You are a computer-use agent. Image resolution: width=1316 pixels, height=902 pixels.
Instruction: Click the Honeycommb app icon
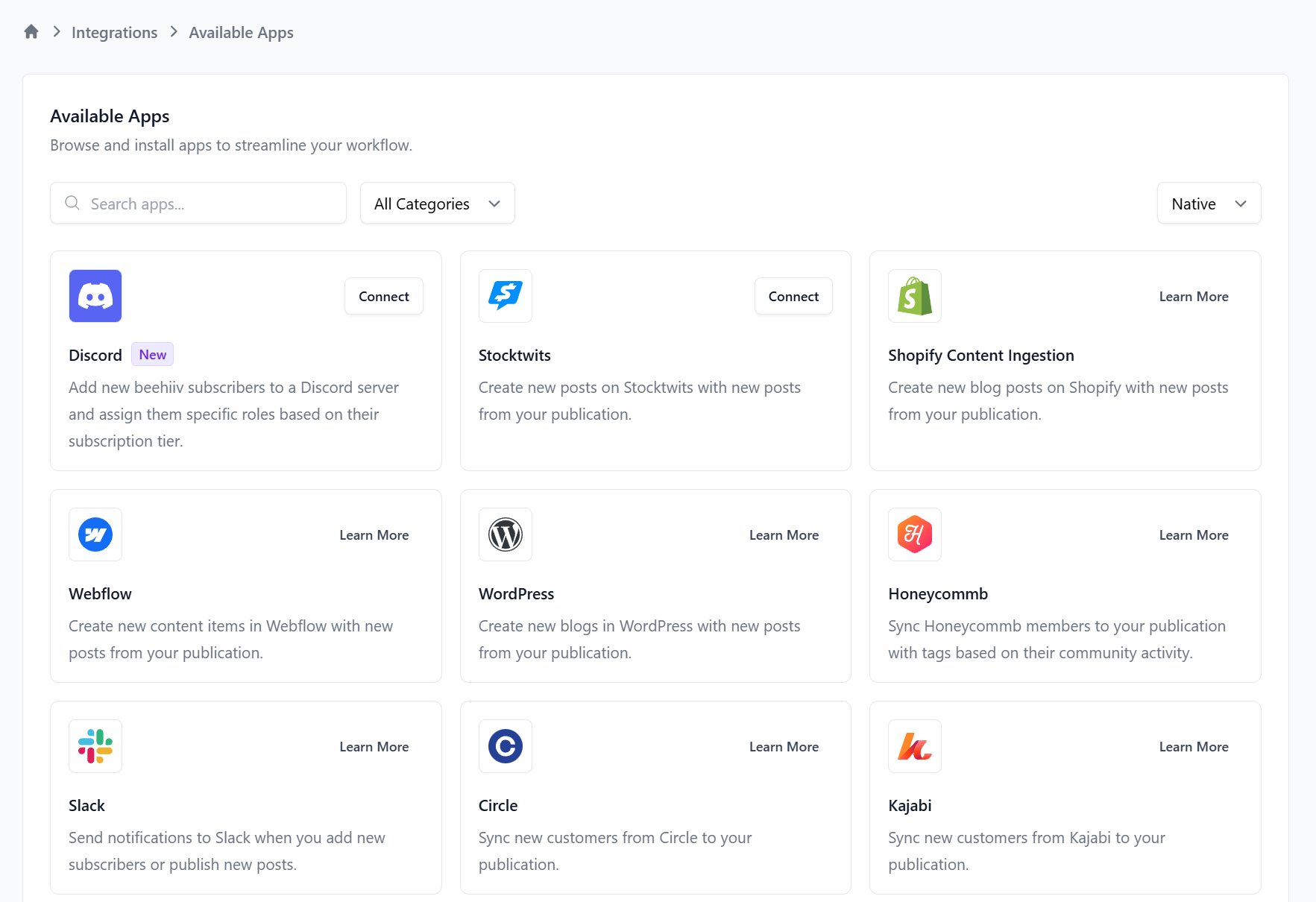coord(914,534)
